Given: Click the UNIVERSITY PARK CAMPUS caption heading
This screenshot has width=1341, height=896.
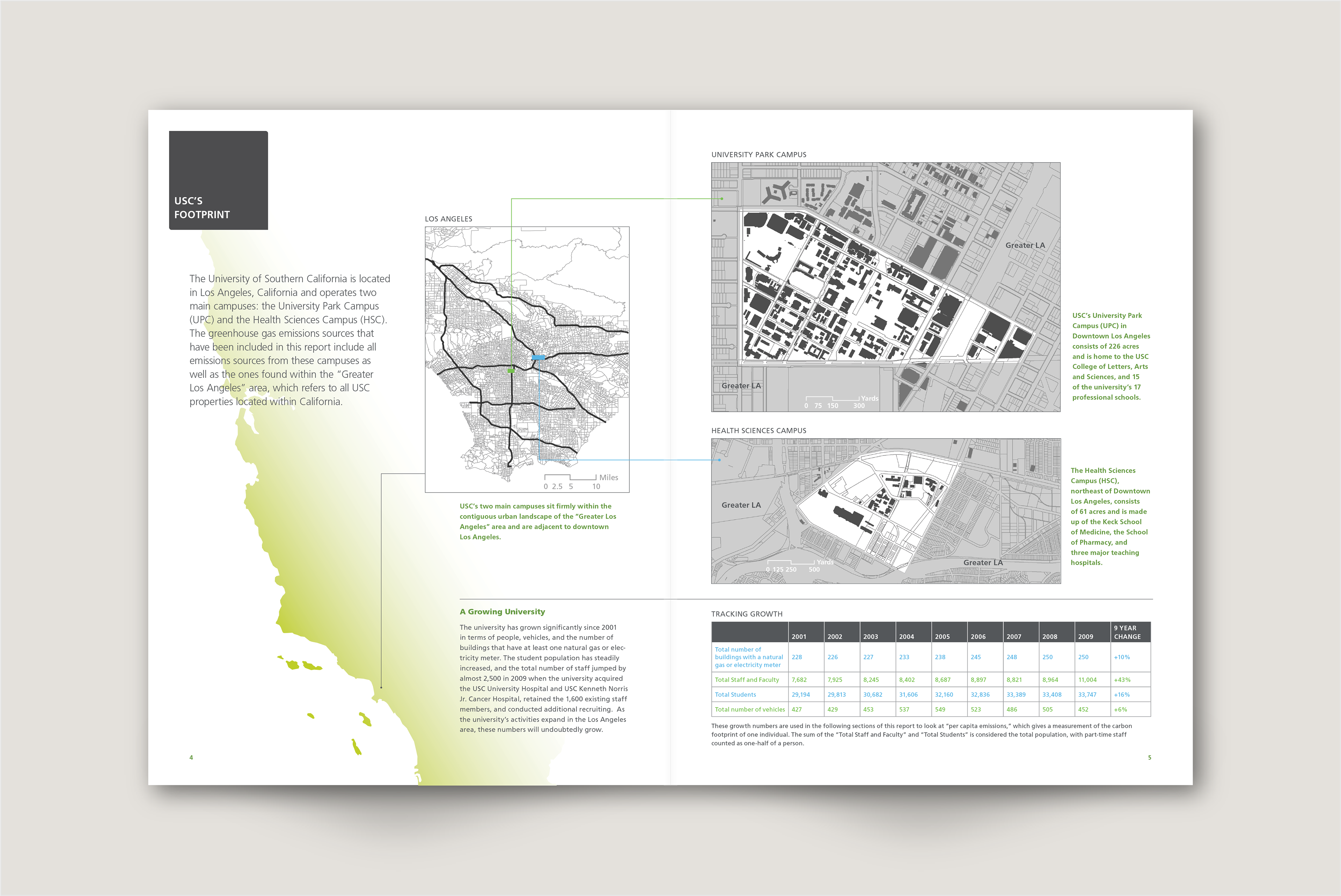Looking at the screenshot, I should coord(759,154).
